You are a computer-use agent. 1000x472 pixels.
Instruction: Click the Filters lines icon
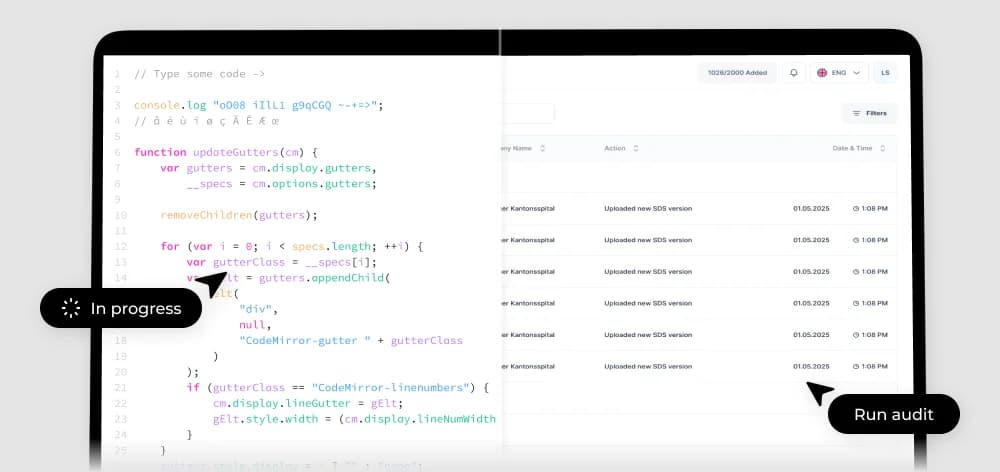tap(856, 113)
